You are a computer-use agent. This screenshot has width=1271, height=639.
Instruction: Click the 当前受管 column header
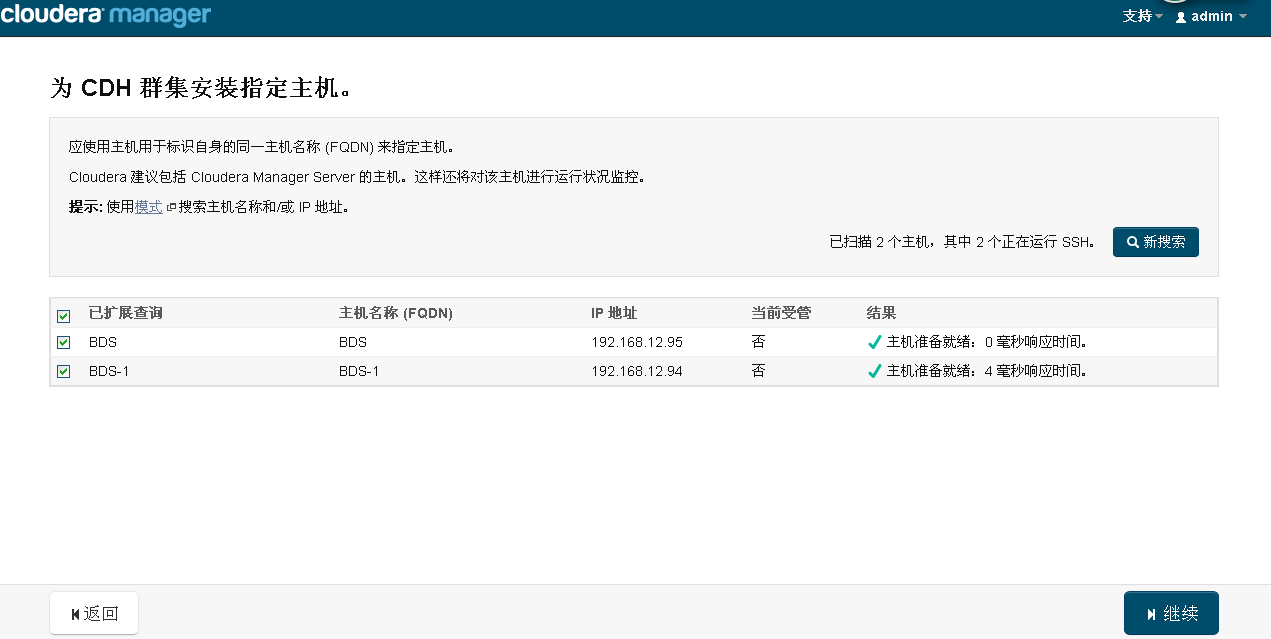pos(781,313)
